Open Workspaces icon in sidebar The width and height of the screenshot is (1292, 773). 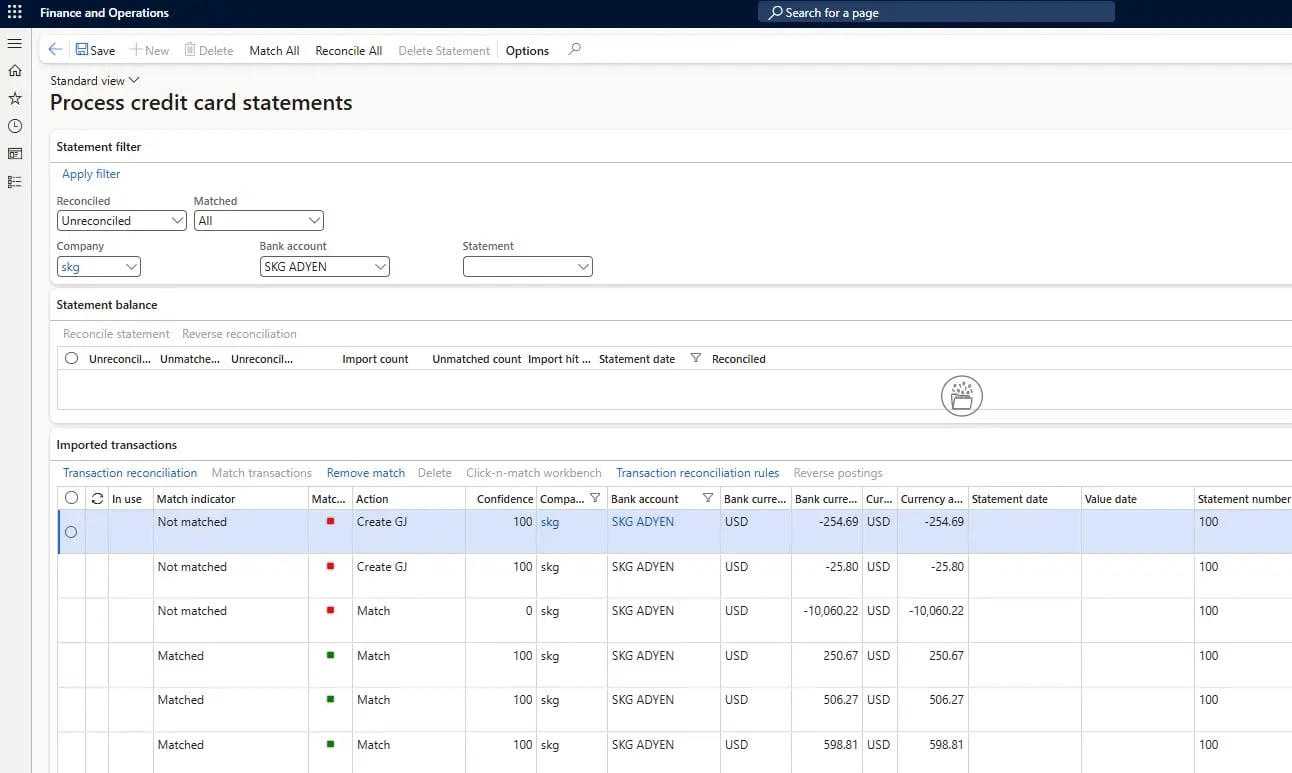pyautogui.click(x=14, y=154)
